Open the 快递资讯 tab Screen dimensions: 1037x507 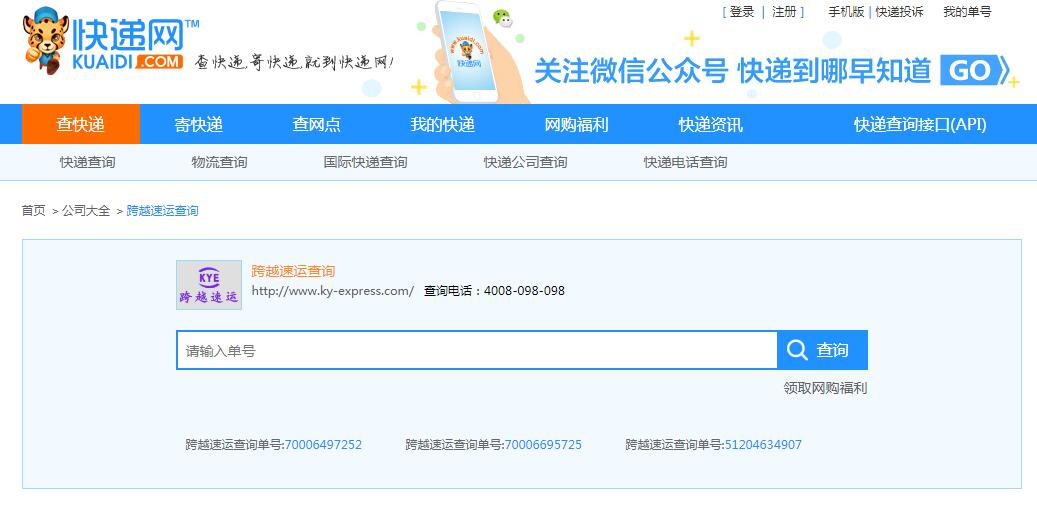coord(710,124)
